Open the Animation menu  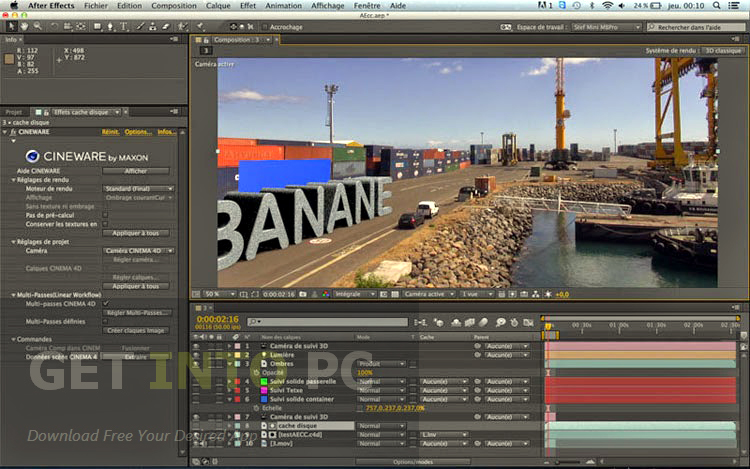[x=284, y=6]
